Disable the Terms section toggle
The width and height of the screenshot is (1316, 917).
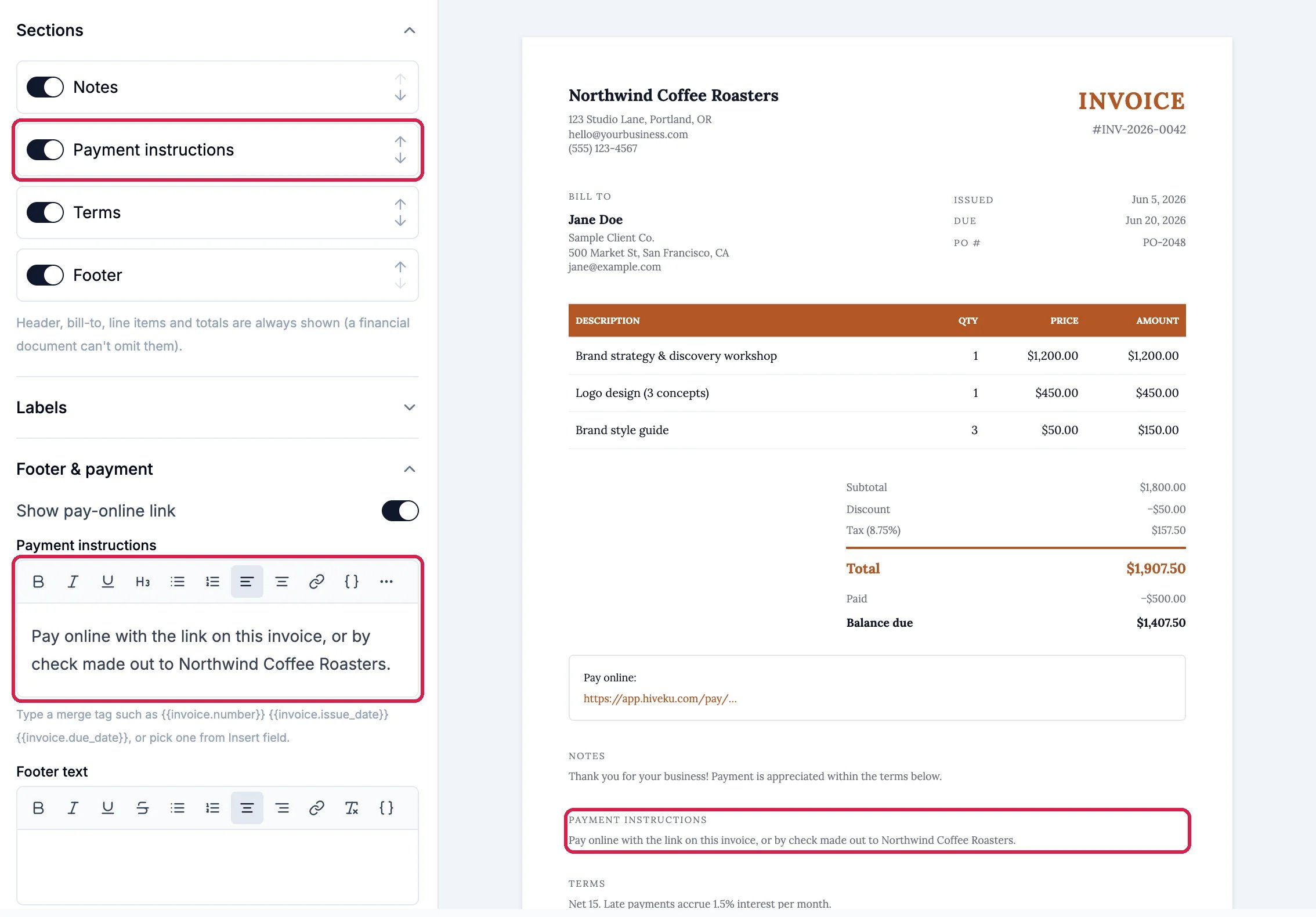tap(45, 212)
